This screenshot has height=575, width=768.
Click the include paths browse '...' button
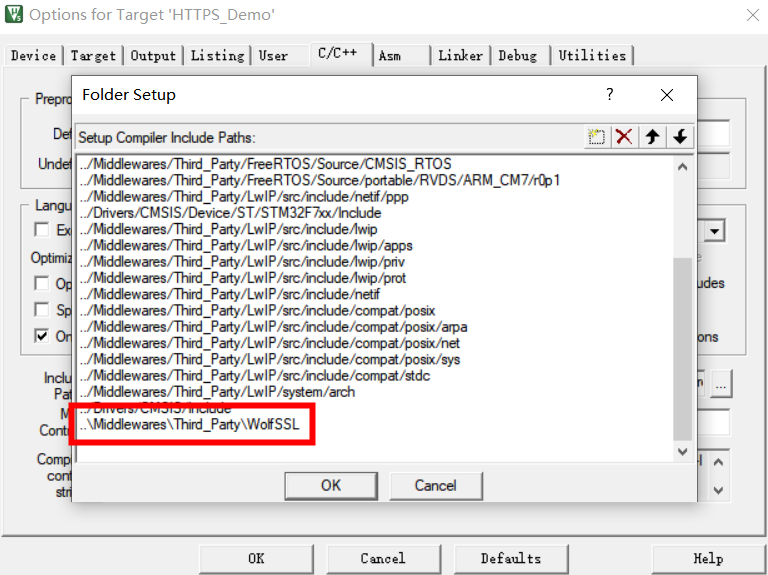click(x=720, y=384)
